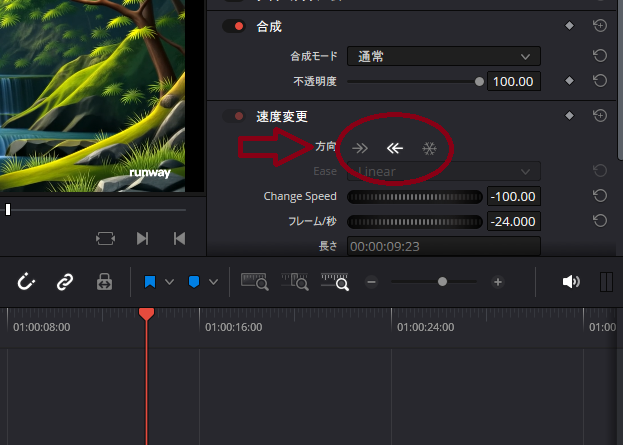This screenshot has width=623, height=445.
Task: Toggle timeline snapping magnet icon
Action: click(x=27, y=282)
